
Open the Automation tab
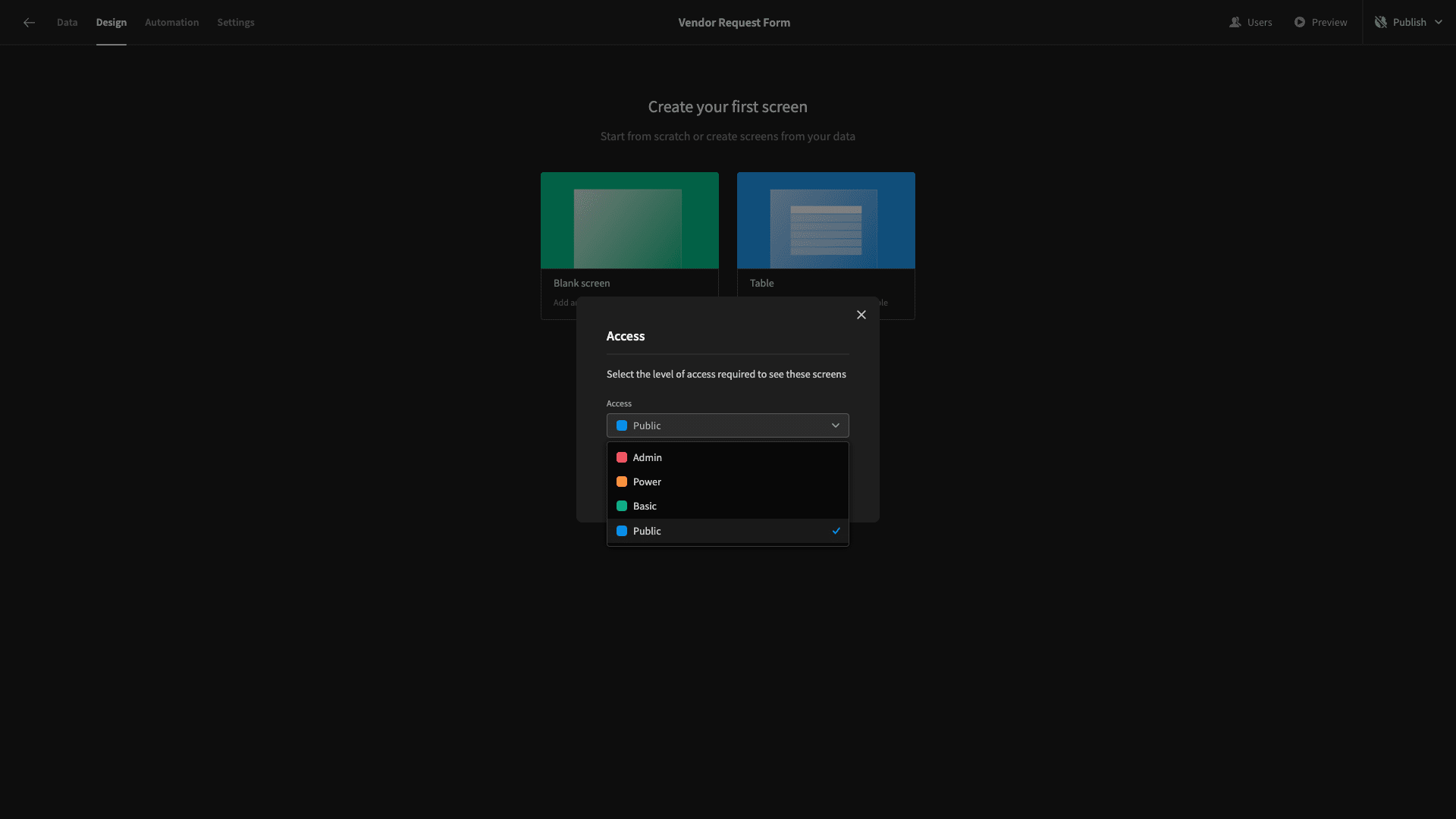pos(172,23)
